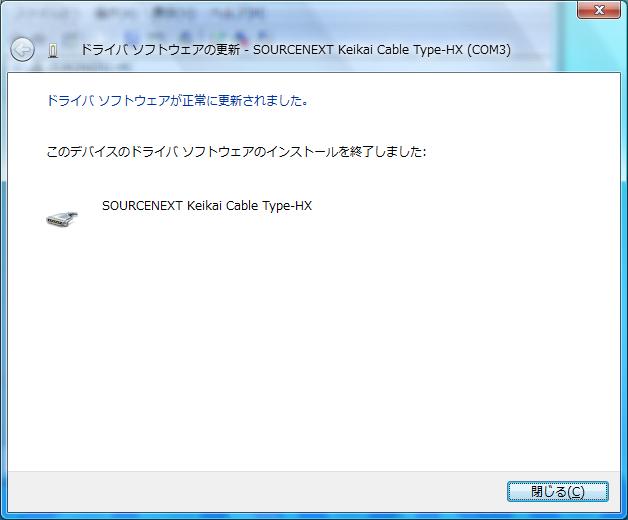Click the serial cable device icon

coord(62,219)
